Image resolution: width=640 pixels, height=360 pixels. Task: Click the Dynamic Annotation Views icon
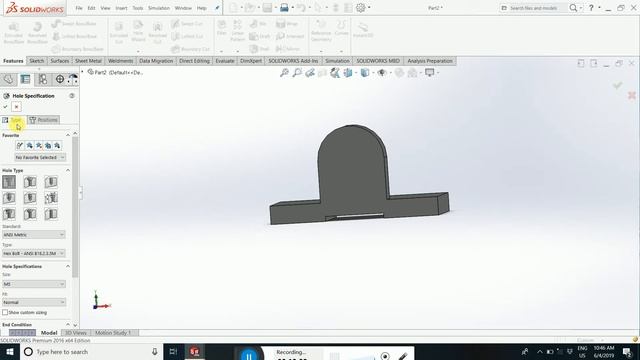pos(335,73)
